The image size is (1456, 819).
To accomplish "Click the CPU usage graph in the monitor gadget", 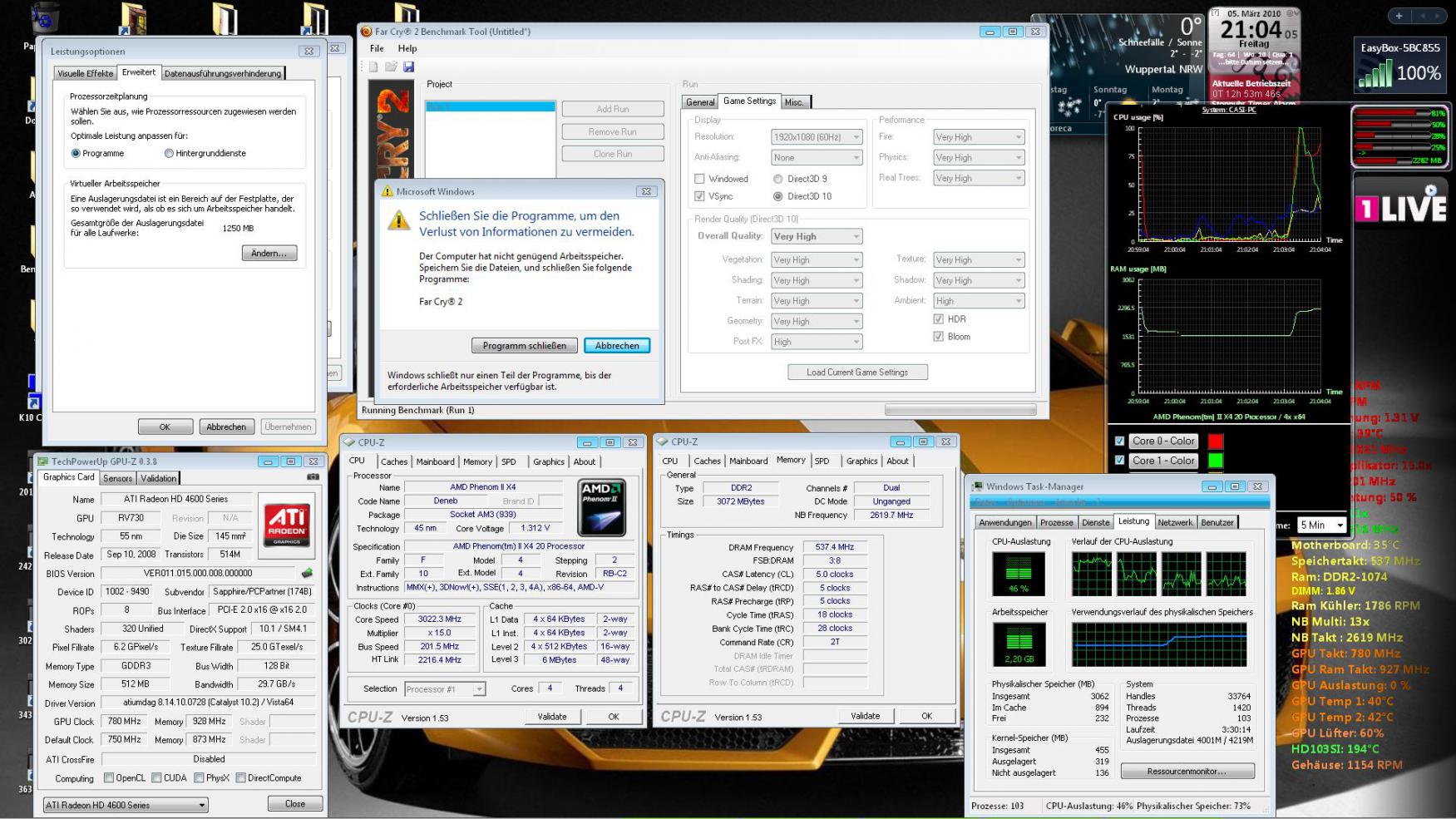I will tap(1228, 185).
